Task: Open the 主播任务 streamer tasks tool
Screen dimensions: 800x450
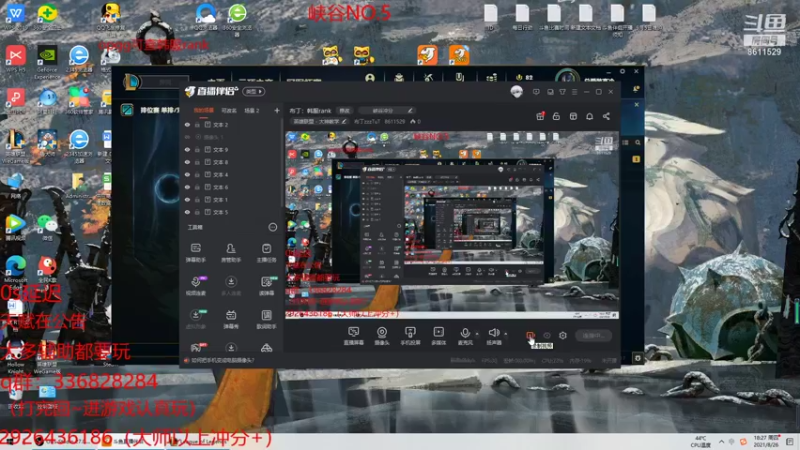Action: coord(266,252)
